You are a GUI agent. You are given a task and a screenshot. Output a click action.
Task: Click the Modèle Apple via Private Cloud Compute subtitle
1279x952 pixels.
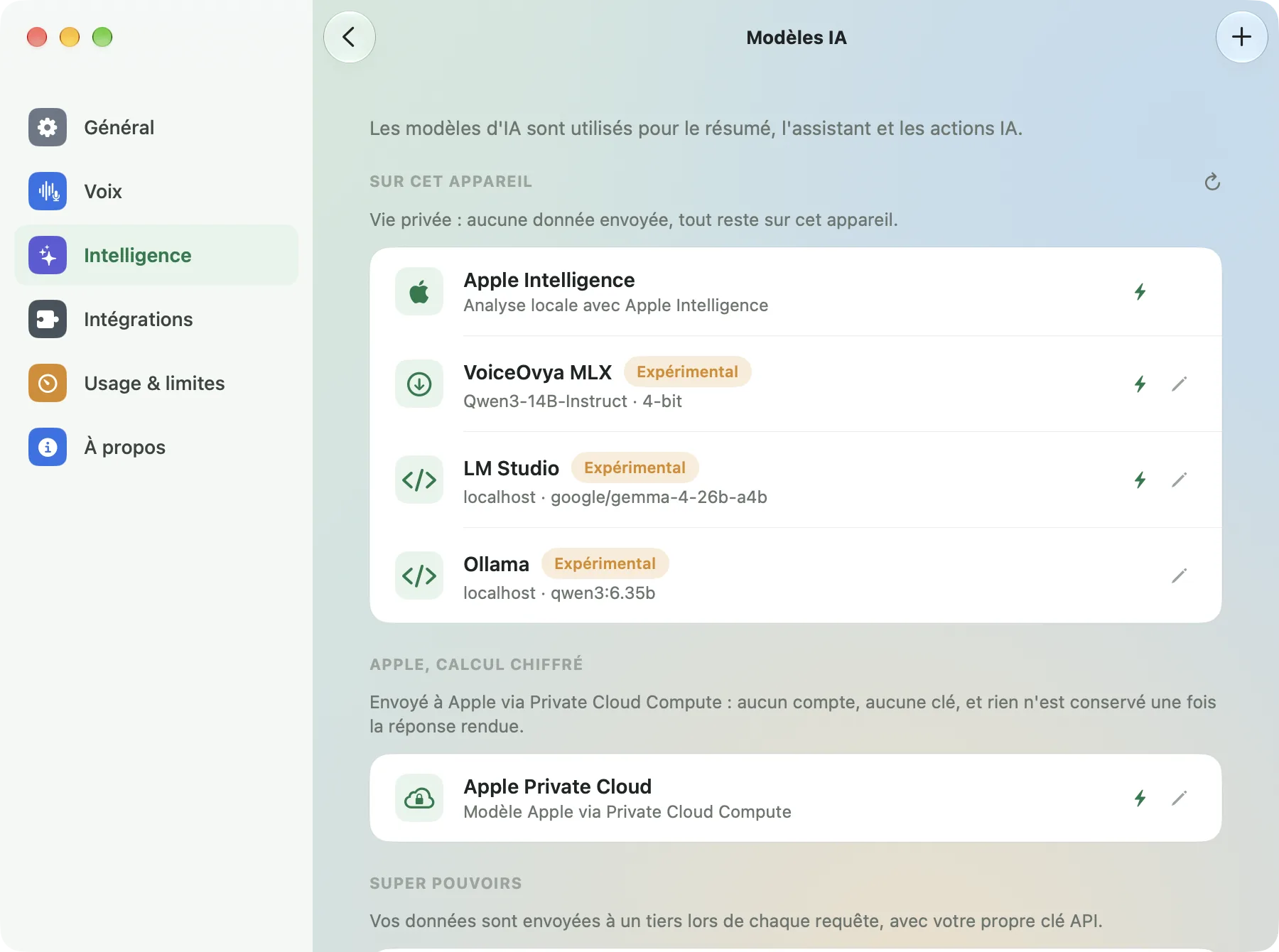tap(627, 812)
